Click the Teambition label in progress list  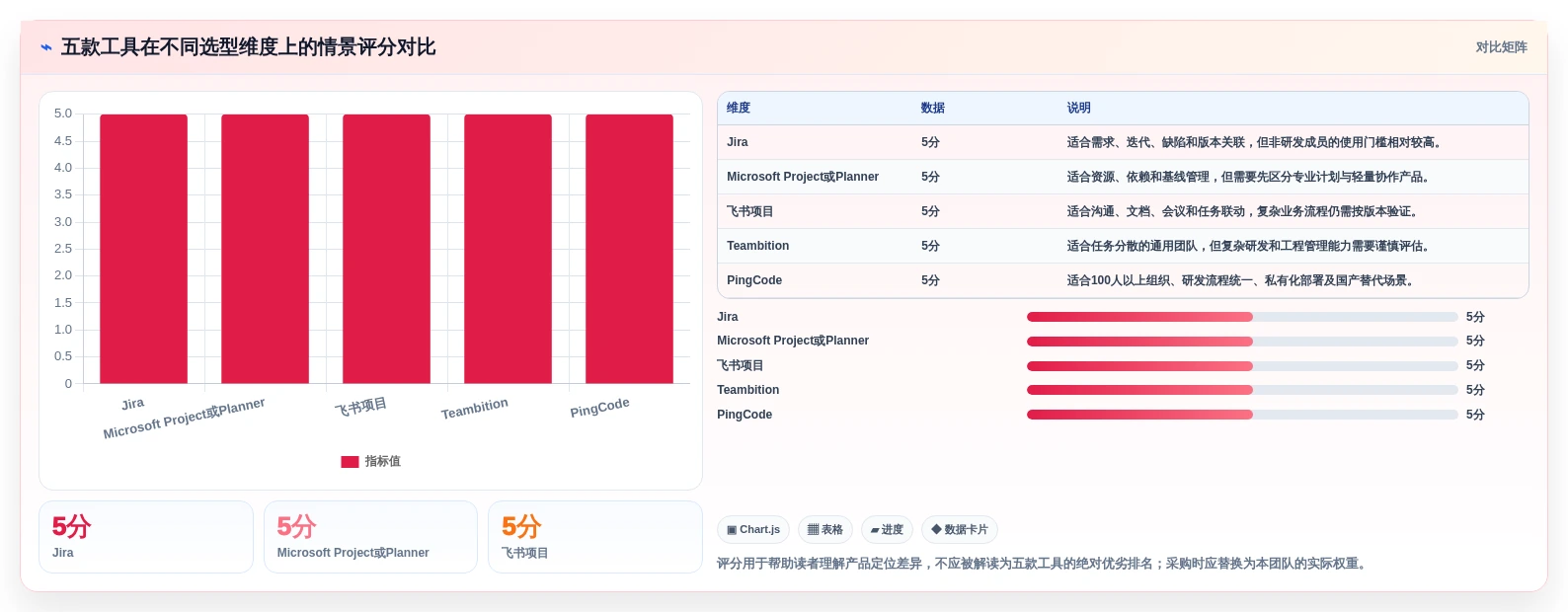click(748, 390)
